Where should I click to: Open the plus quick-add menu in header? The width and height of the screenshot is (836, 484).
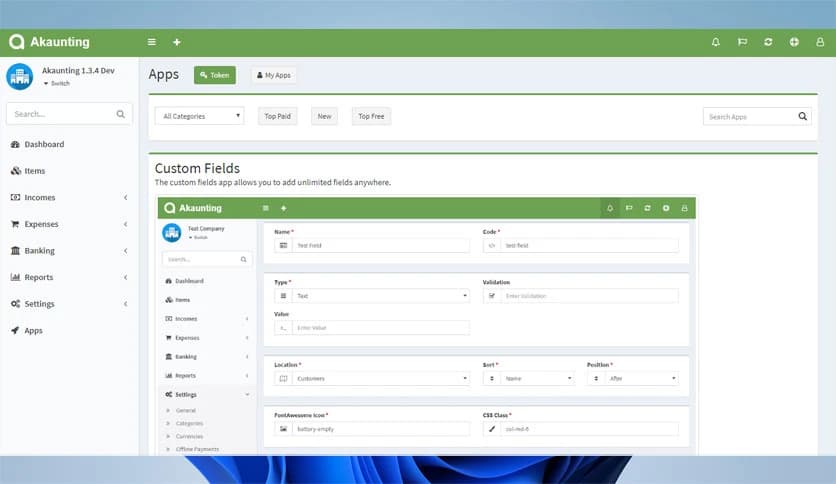click(x=177, y=42)
